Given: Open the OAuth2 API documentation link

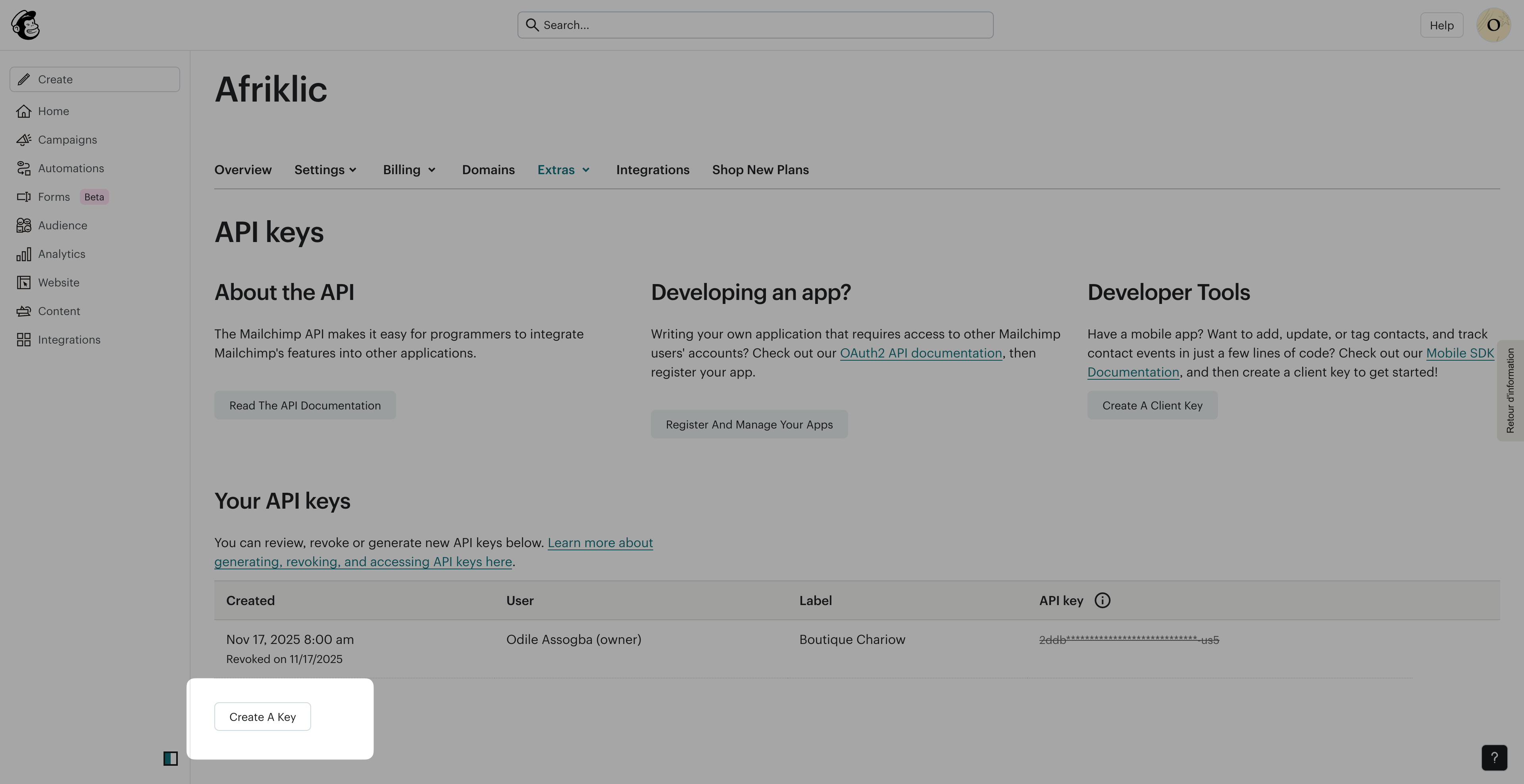Looking at the screenshot, I should pyautogui.click(x=921, y=354).
